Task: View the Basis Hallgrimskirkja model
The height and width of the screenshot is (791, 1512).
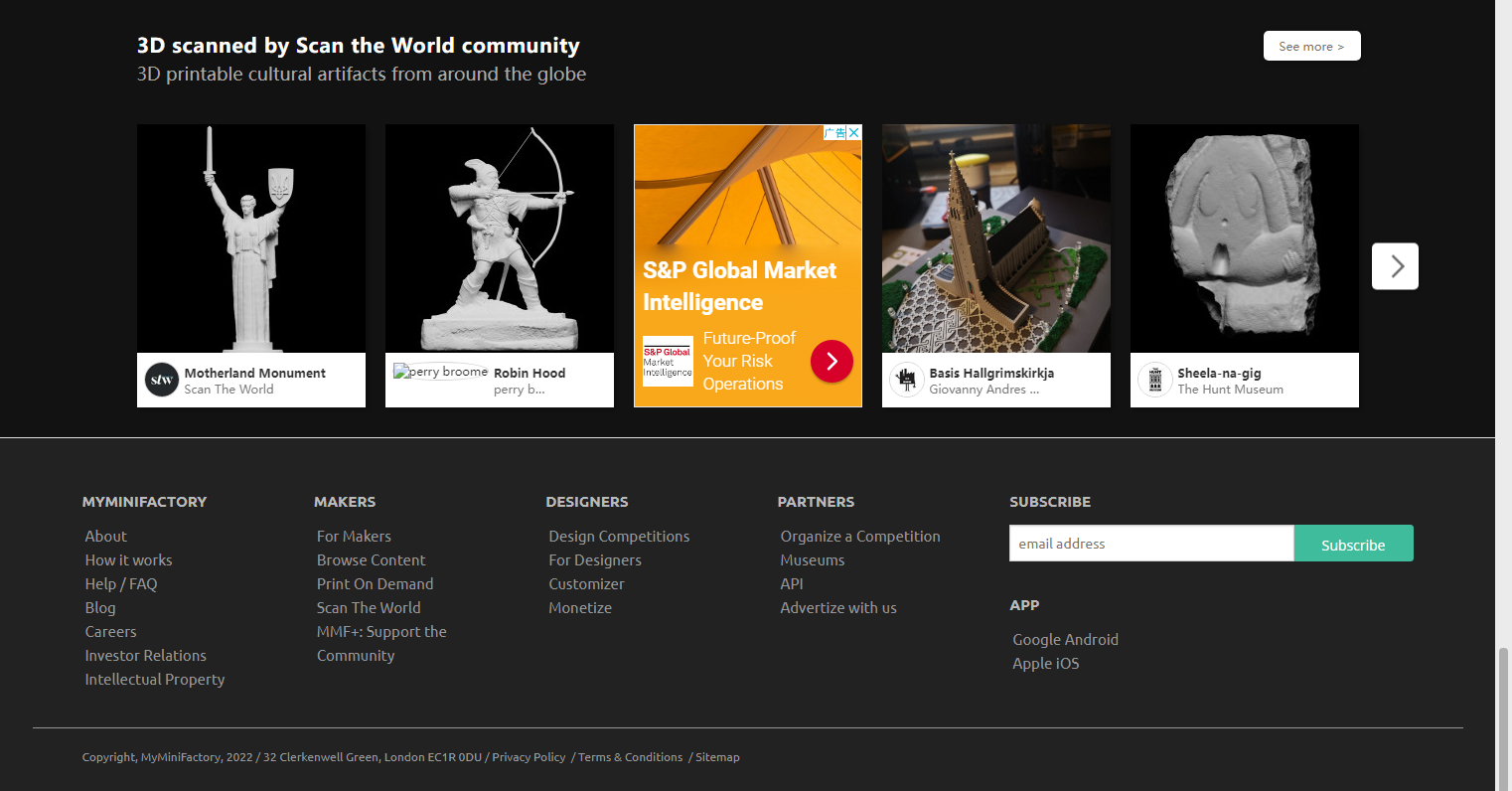Action: coord(996,238)
